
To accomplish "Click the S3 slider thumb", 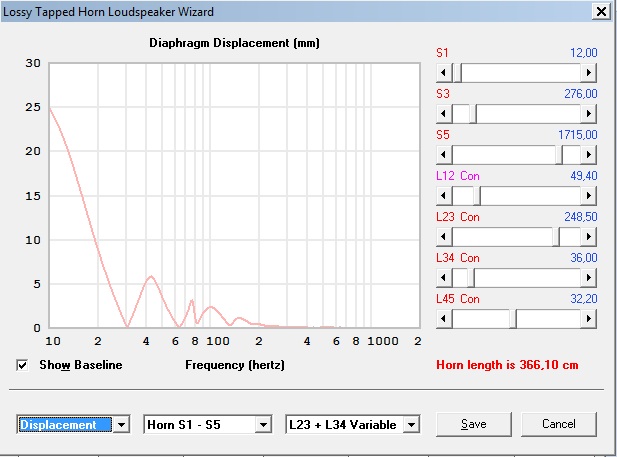I will point(473,114).
